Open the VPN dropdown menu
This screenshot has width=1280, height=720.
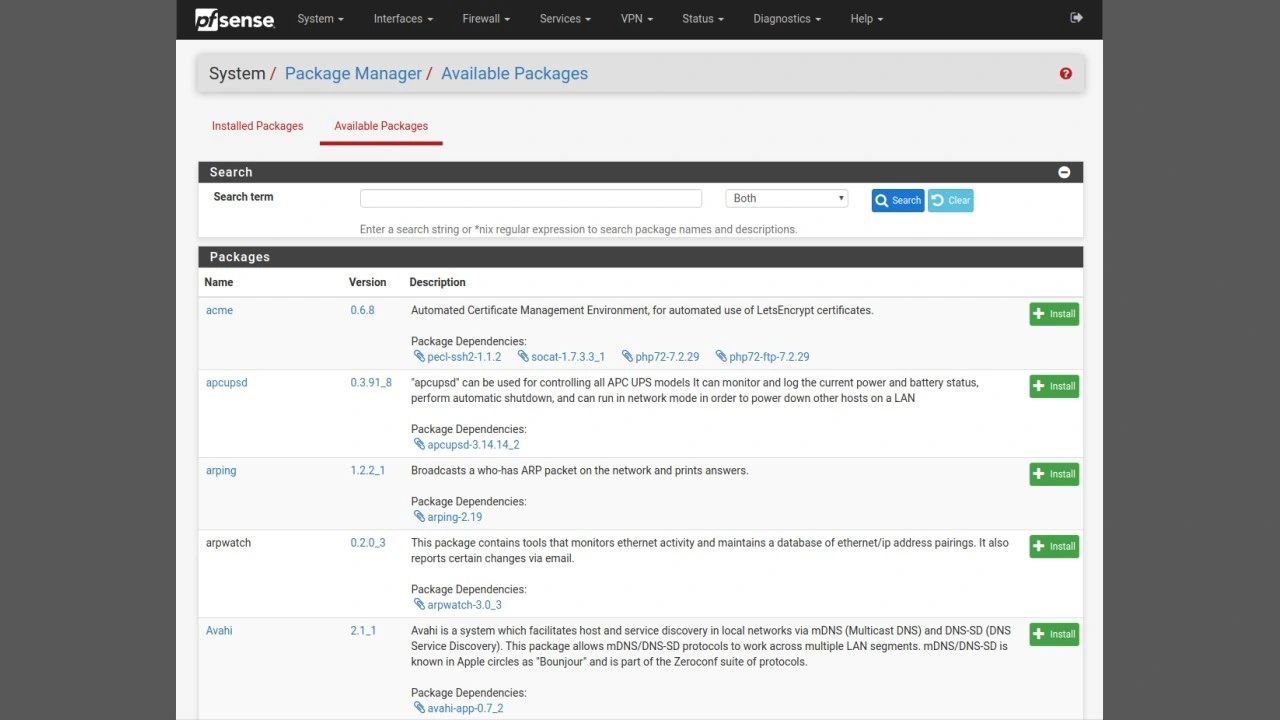[636, 19]
